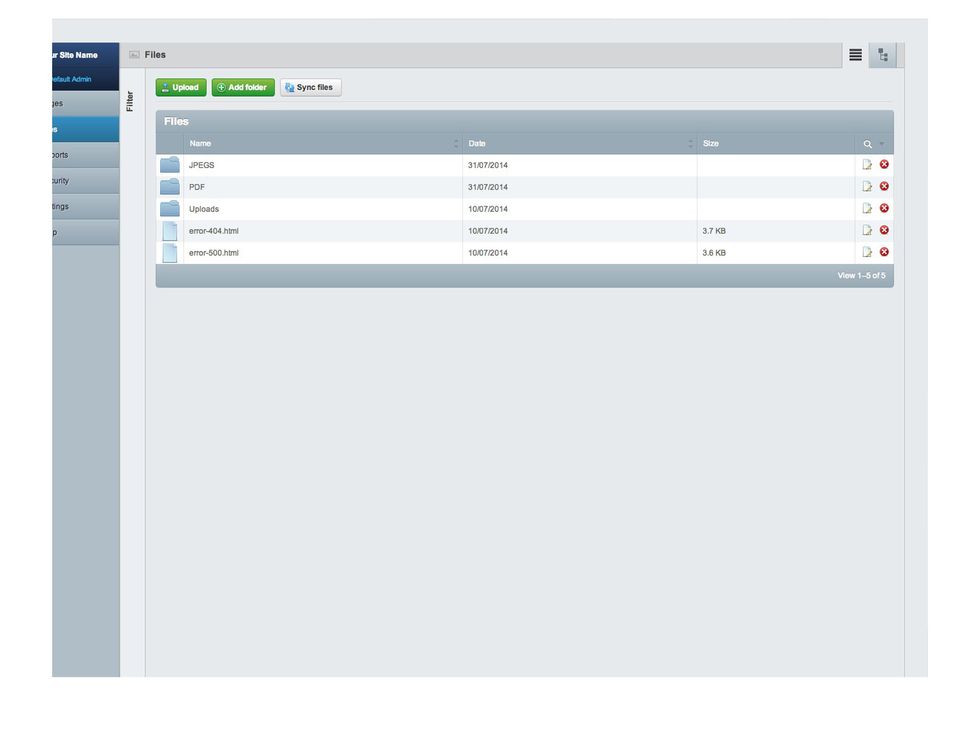Screen dimensions: 980x735
Task: Click the "View 1–5 of 5" pager text
Action: coord(861,276)
